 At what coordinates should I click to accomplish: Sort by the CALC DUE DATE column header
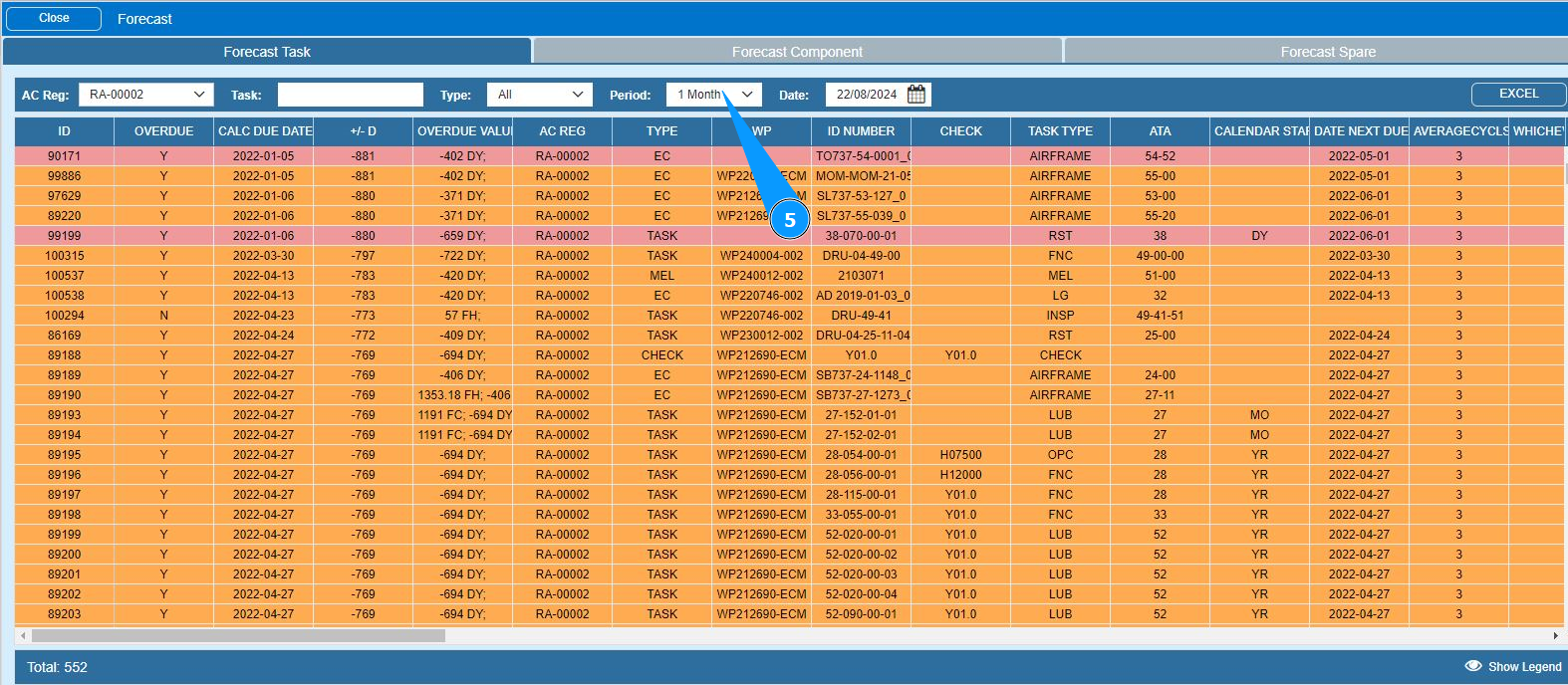pyautogui.click(x=264, y=131)
